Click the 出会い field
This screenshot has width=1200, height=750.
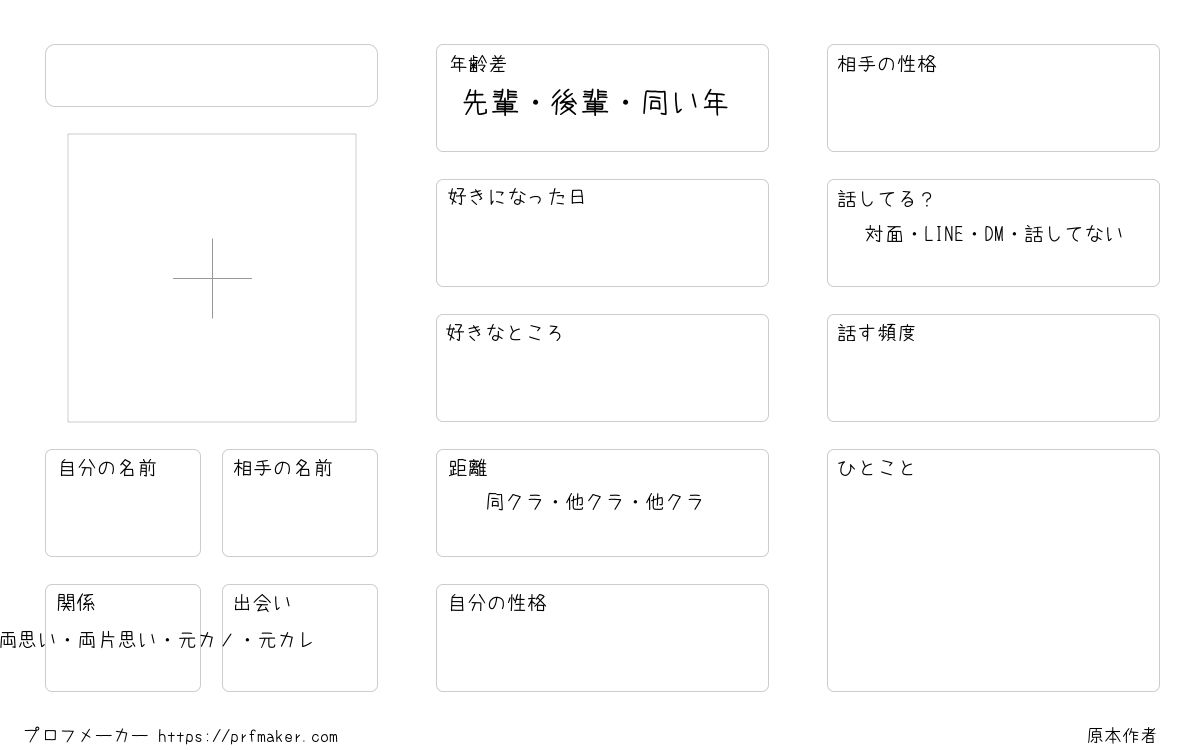[x=300, y=638]
